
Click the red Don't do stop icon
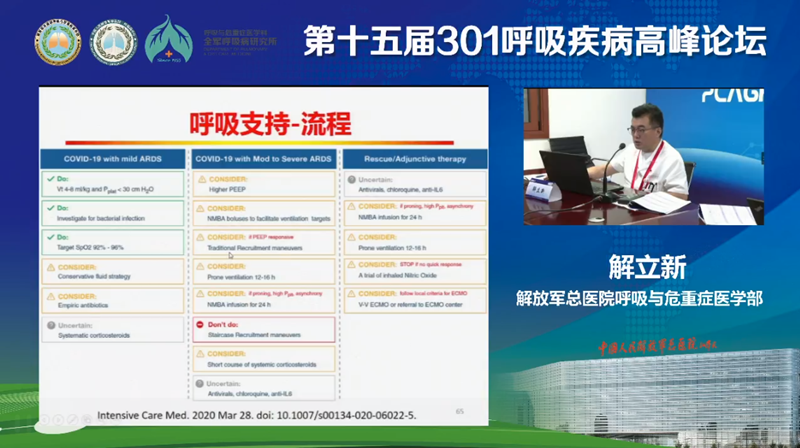(x=200, y=325)
